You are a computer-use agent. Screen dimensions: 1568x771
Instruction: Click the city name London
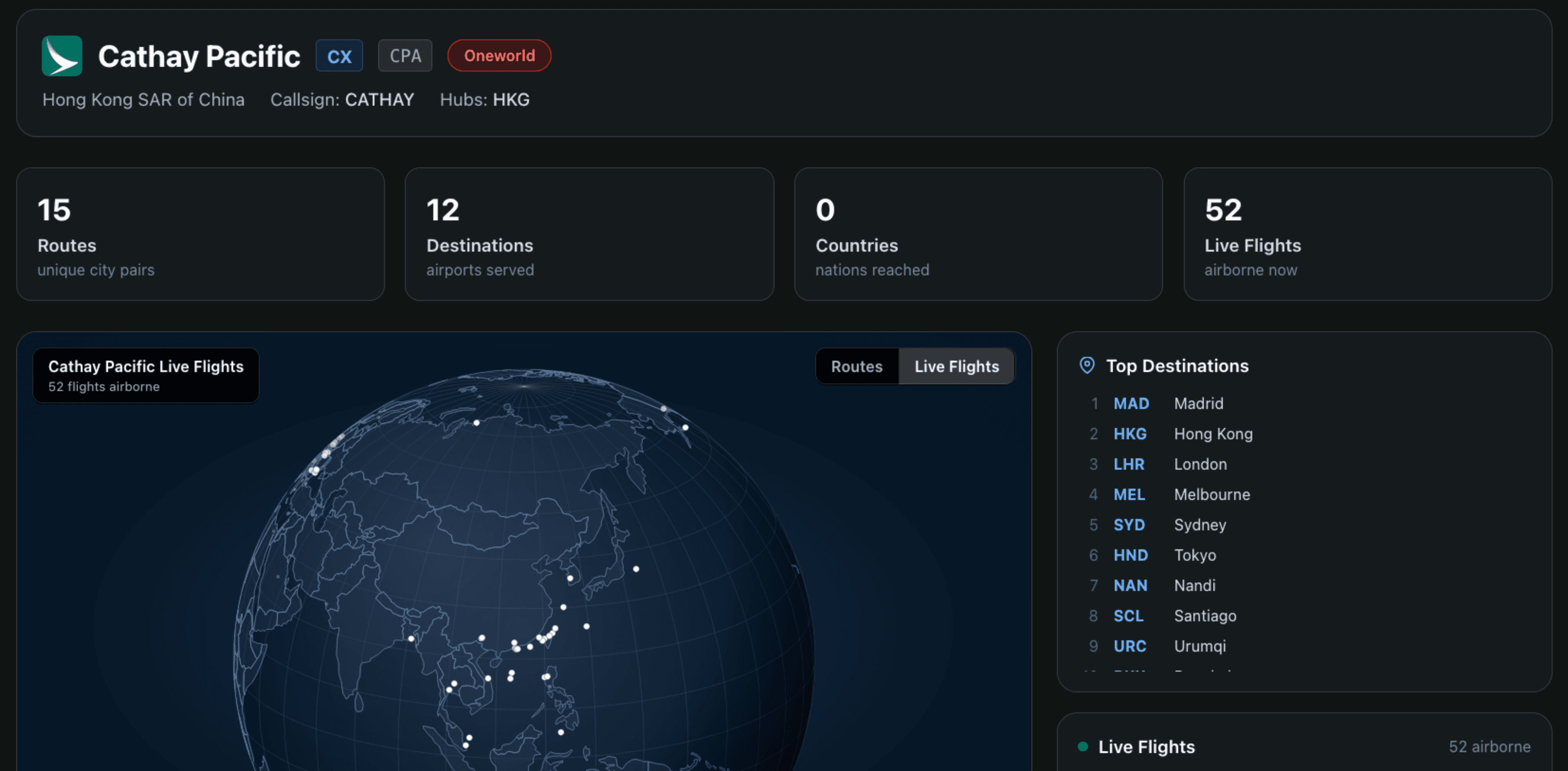(1200, 464)
